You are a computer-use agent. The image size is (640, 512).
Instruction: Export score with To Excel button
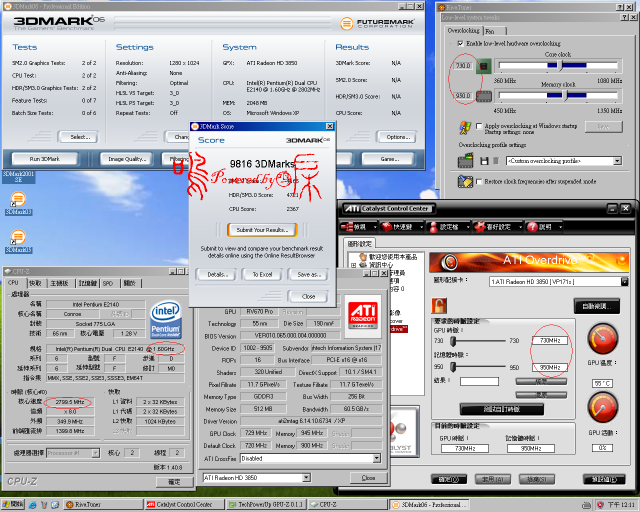tap(262, 274)
